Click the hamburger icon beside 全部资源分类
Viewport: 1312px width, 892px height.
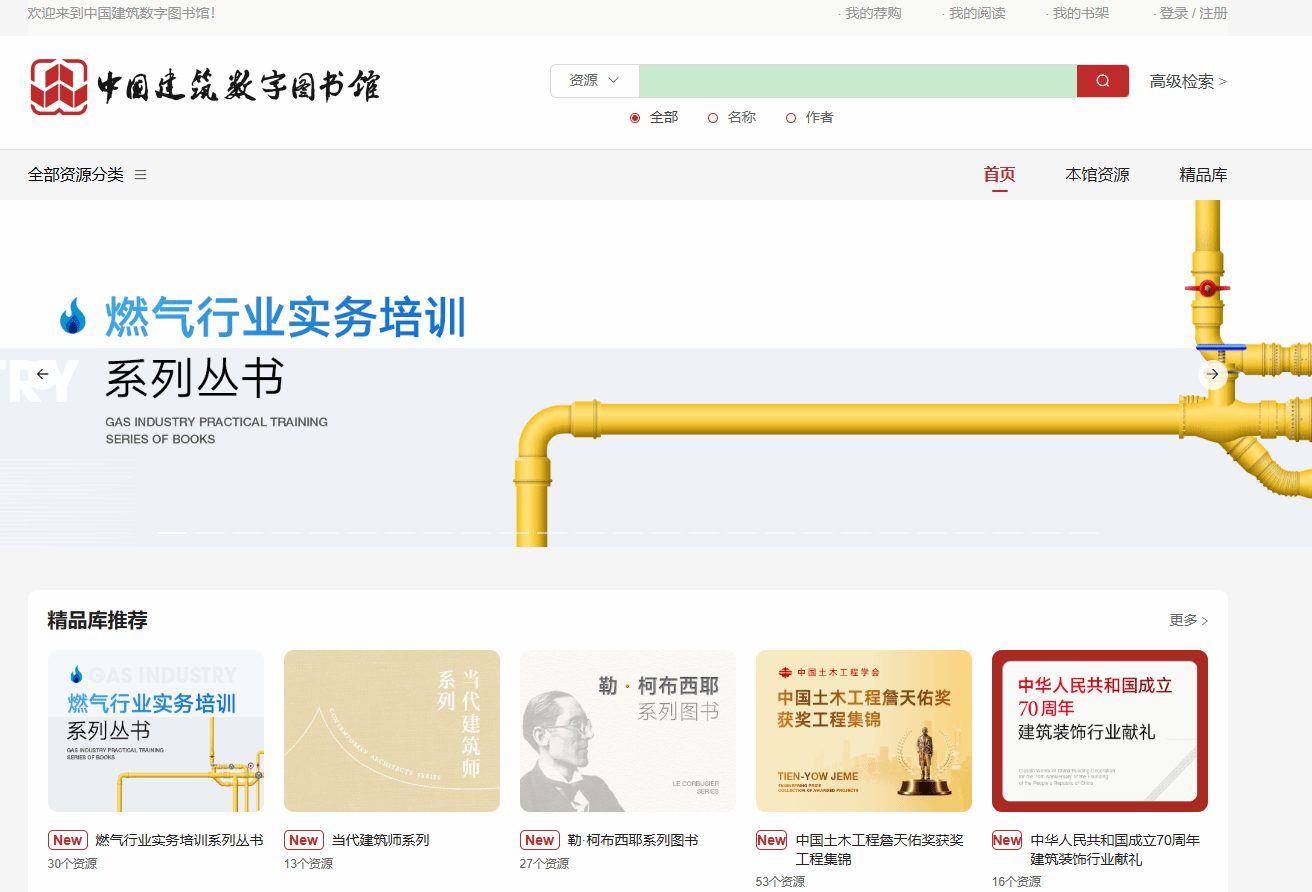[141, 175]
